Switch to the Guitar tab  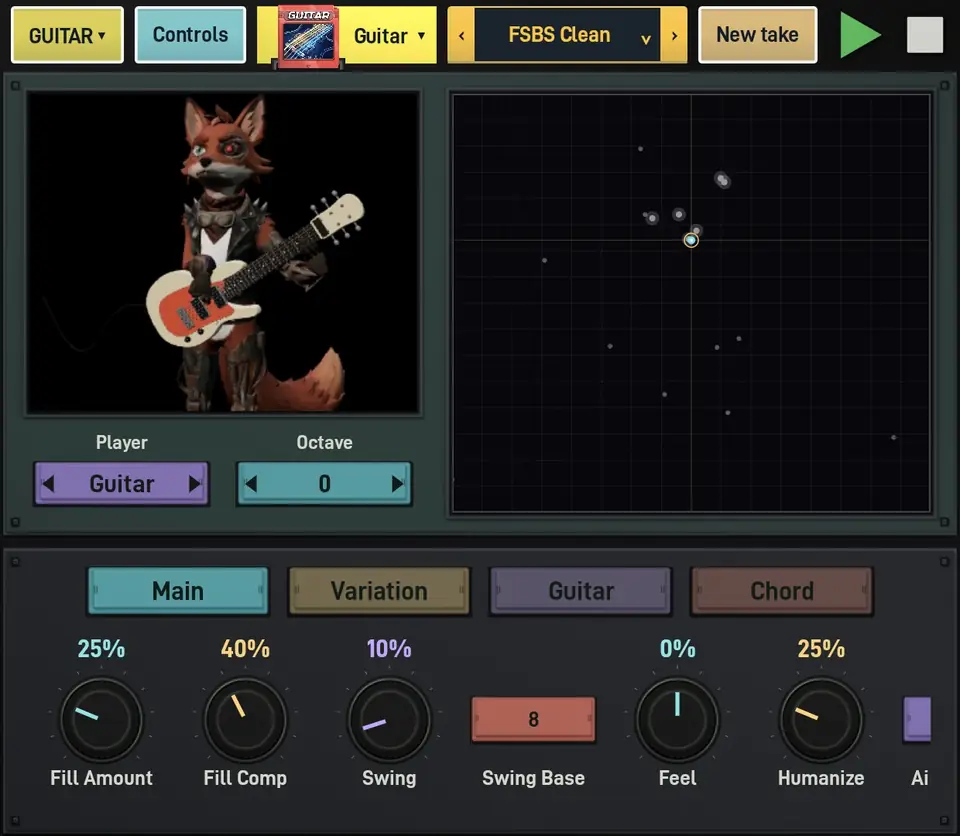coord(581,591)
